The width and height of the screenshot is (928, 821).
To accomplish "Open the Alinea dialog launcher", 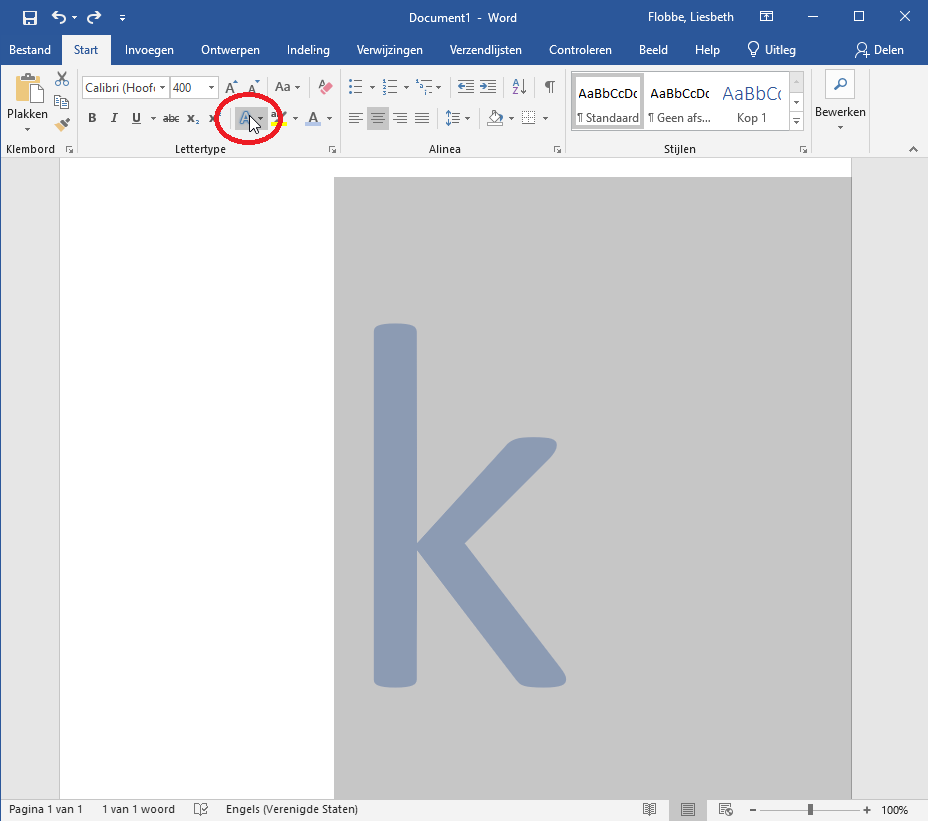I will point(558,150).
